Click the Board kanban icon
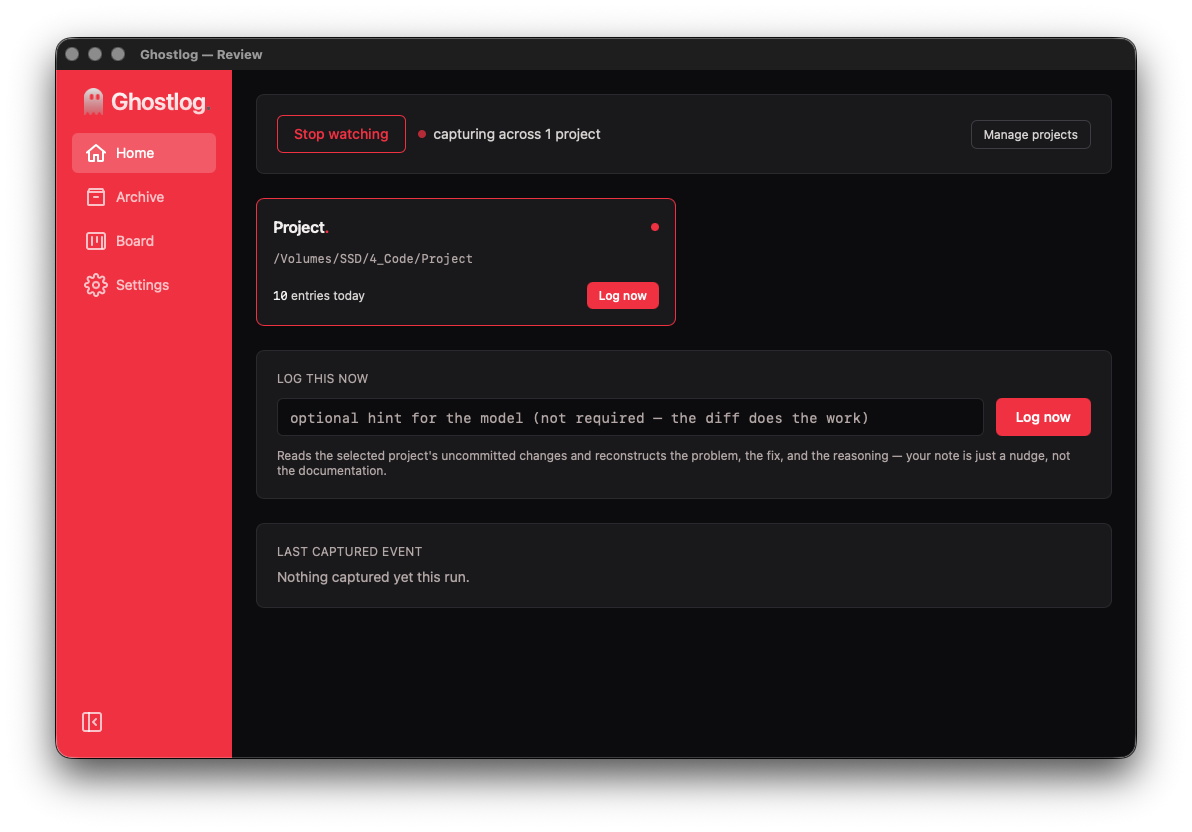This screenshot has height=832, width=1192. (x=96, y=241)
